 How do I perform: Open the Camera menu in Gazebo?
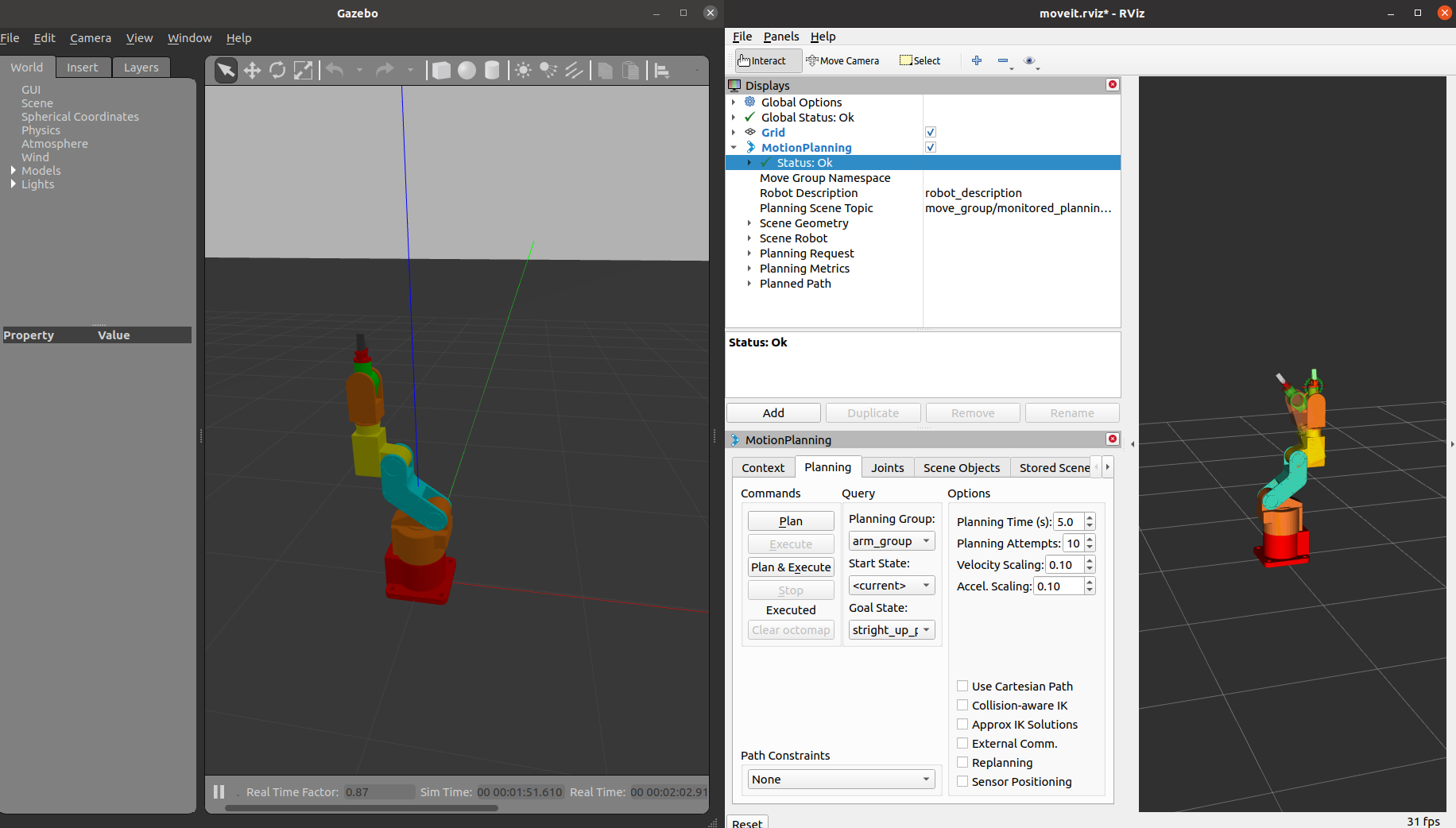[x=91, y=38]
